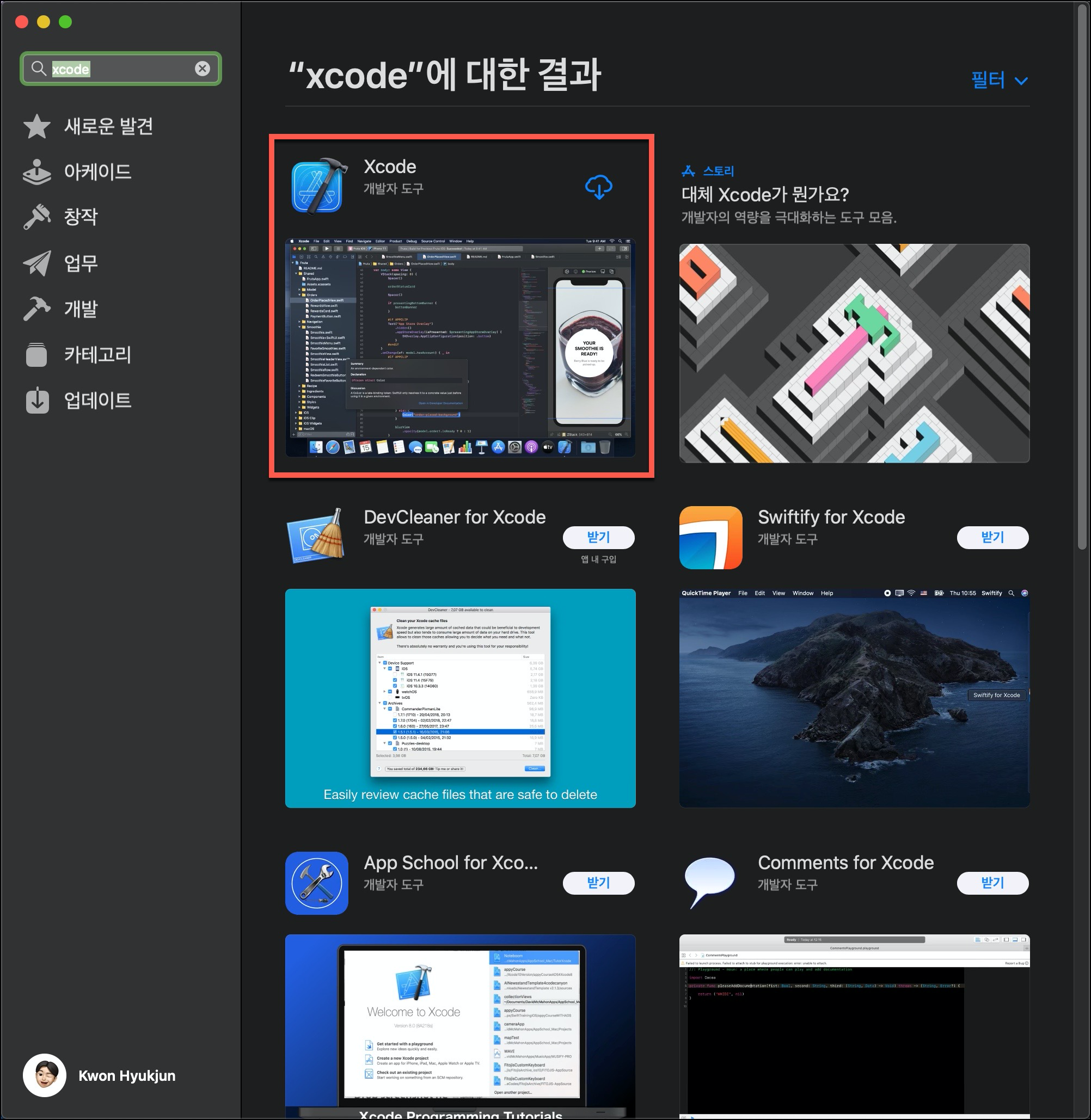The image size is (1091, 1120).
Task: Click 받기 for Comments for Xcode
Action: (x=992, y=883)
